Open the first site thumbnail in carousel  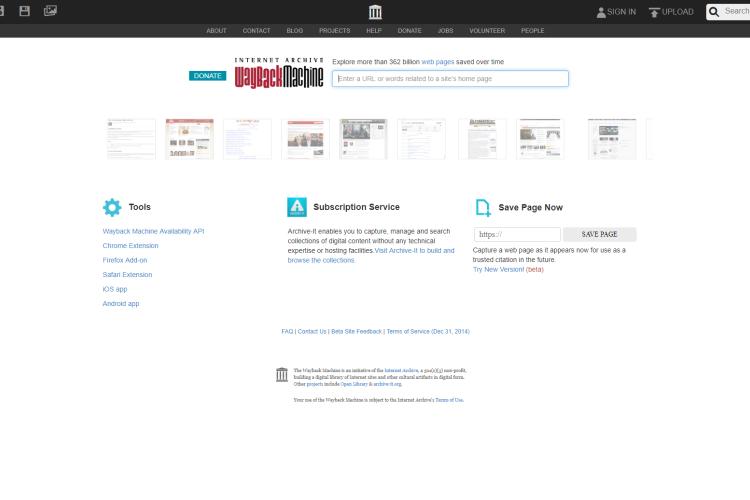pyautogui.click(x=131, y=139)
